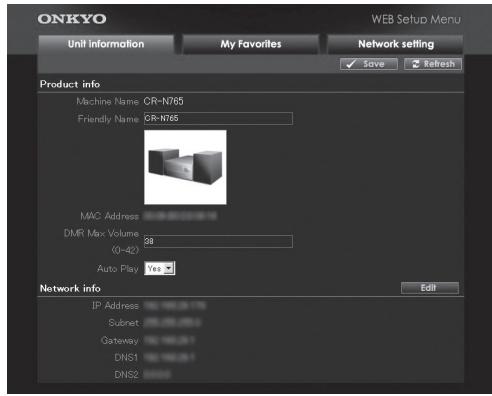The width and height of the screenshot is (492, 396).
Task: Click the Edit button for Network info
Action: (430, 288)
